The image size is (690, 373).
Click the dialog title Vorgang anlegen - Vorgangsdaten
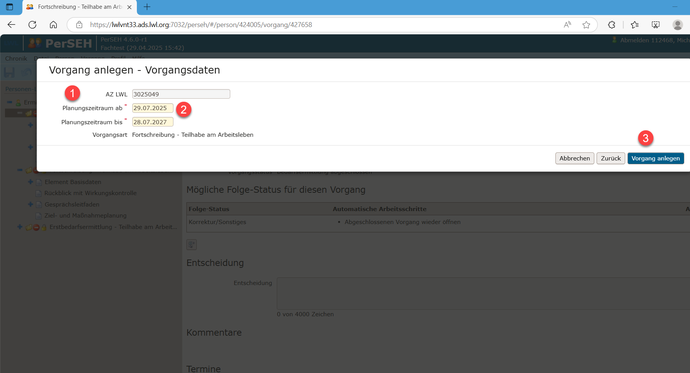tap(134, 70)
